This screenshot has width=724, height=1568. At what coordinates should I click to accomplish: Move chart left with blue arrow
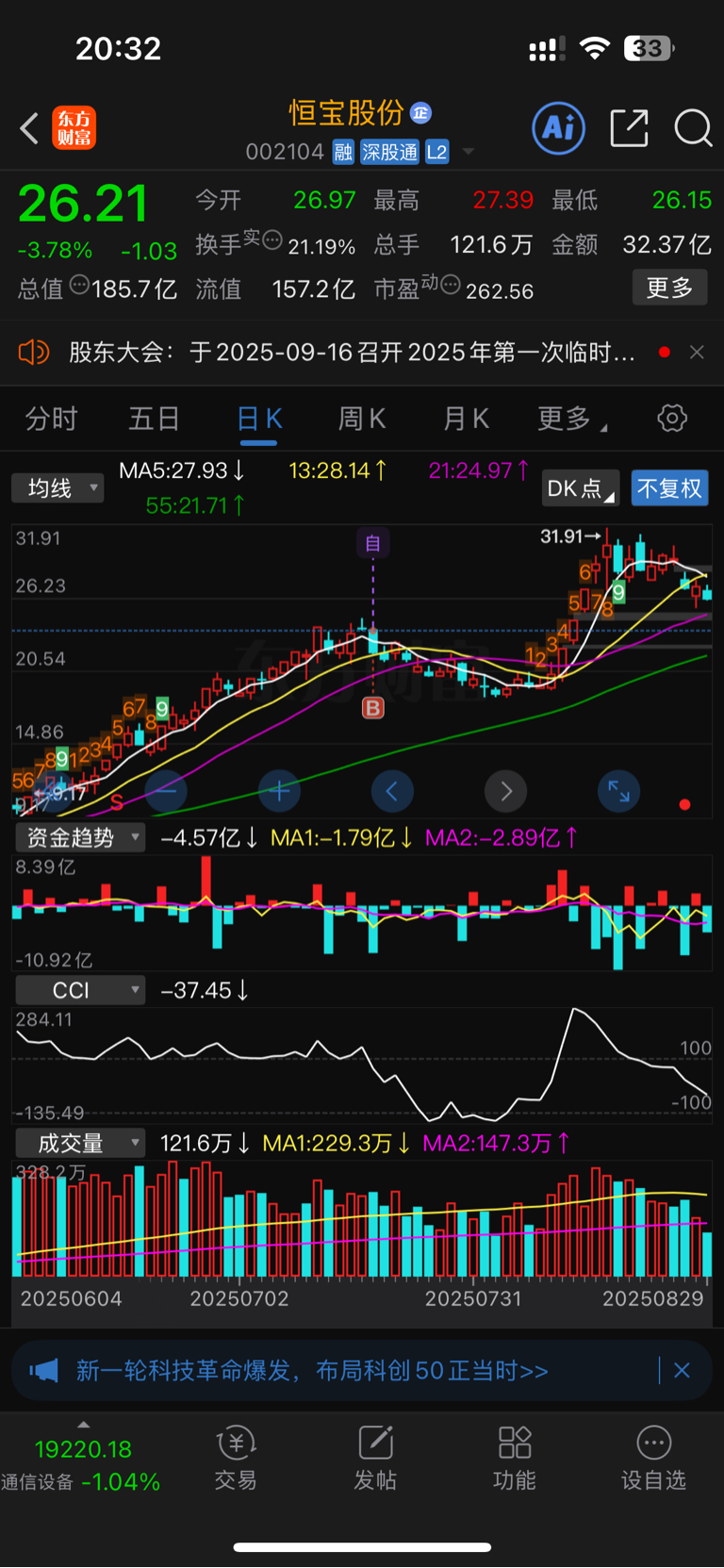pos(392,791)
